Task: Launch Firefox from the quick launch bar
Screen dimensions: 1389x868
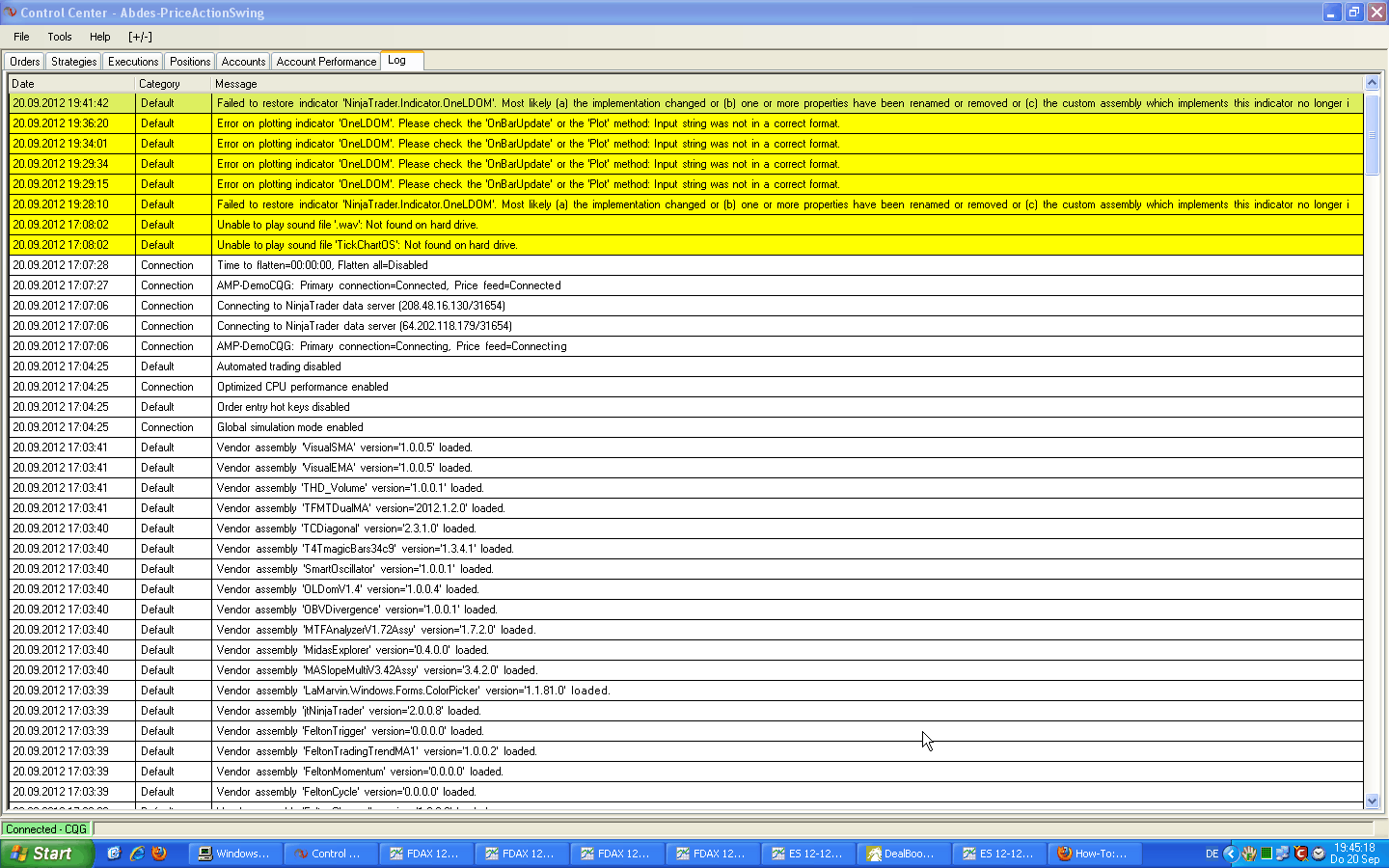Action: point(159,854)
